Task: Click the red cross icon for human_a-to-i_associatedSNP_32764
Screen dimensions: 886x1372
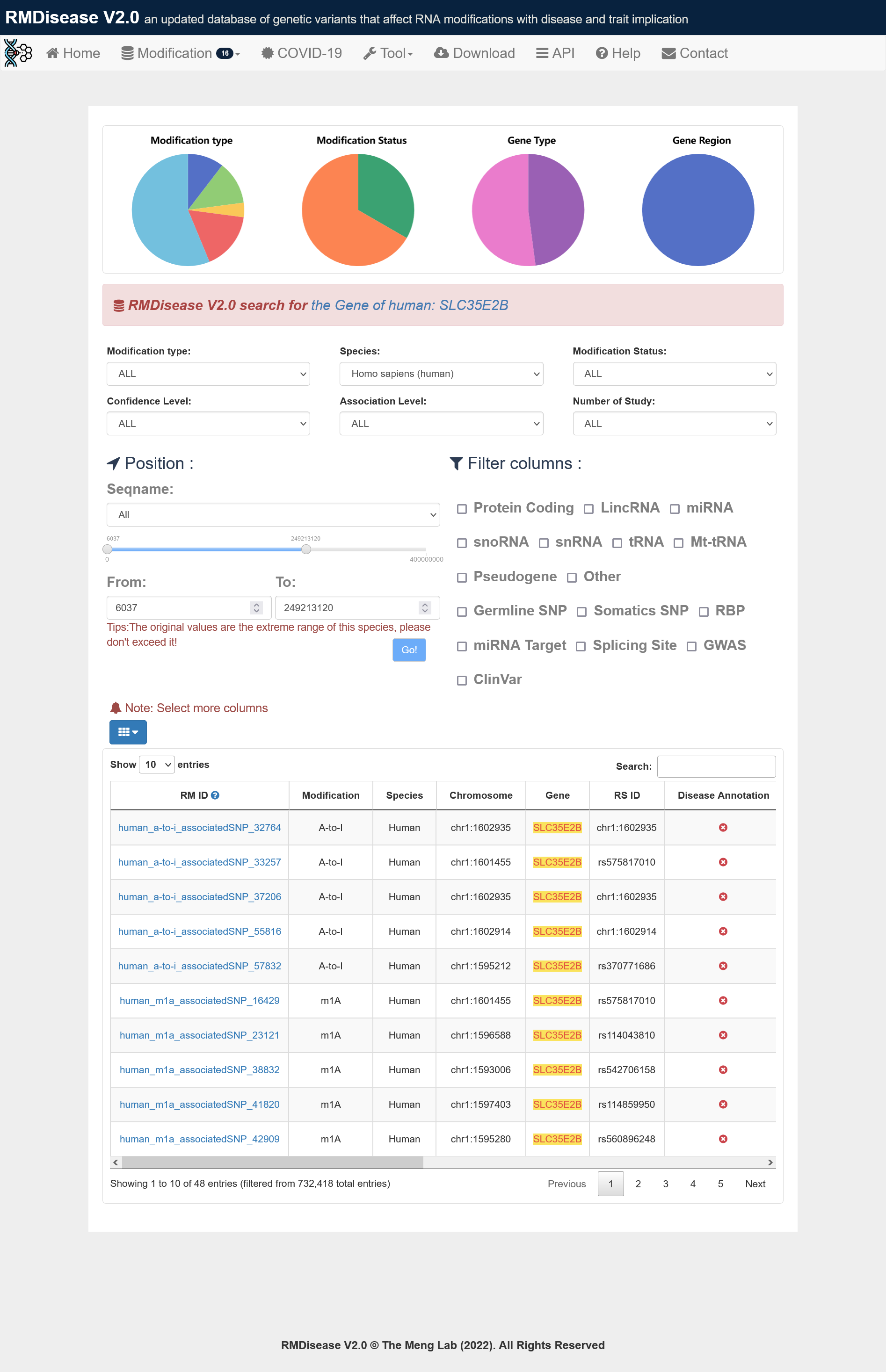Action: click(723, 827)
